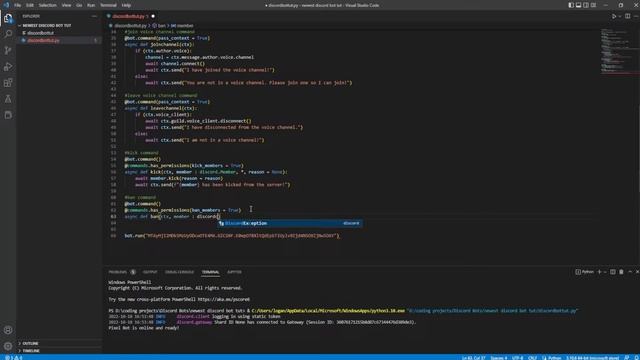Open the new terminal launch profile dropdown

coord(605,272)
